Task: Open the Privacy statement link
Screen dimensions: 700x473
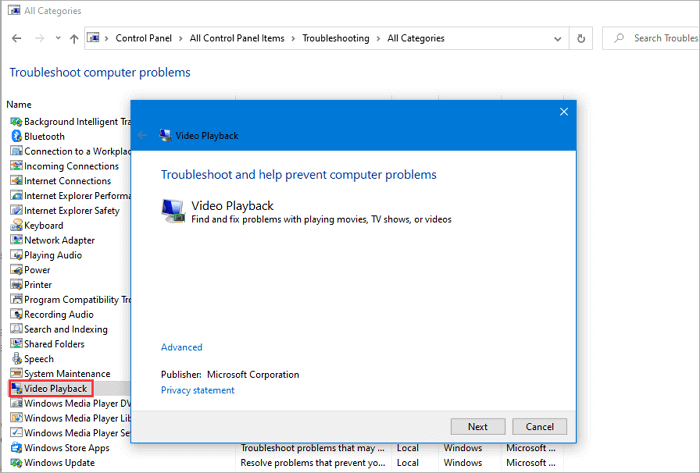Action: pyautogui.click(x=197, y=390)
